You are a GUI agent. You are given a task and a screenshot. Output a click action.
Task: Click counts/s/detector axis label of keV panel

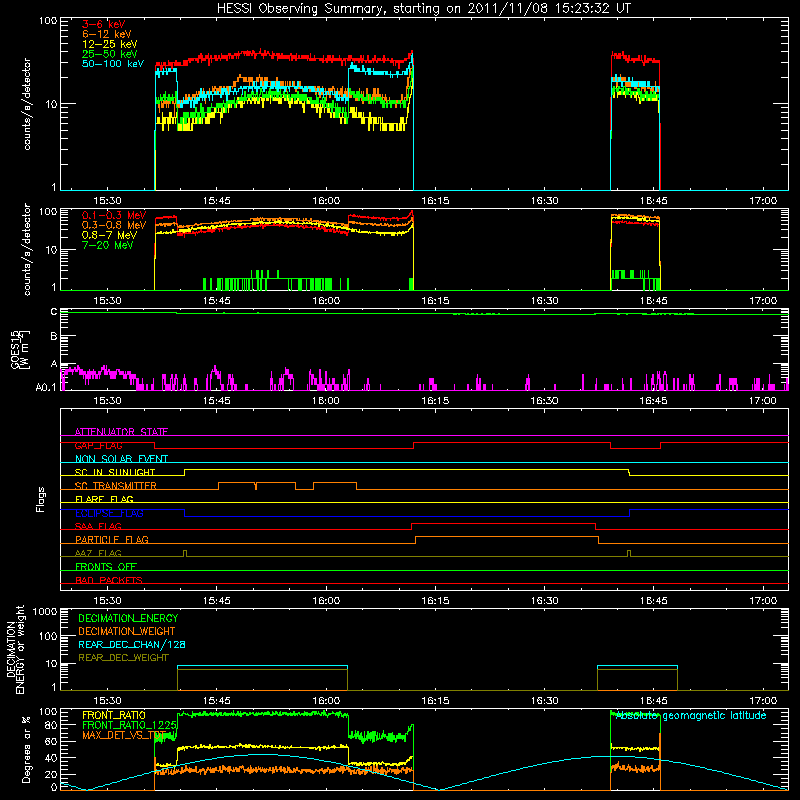[x=27, y=104]
